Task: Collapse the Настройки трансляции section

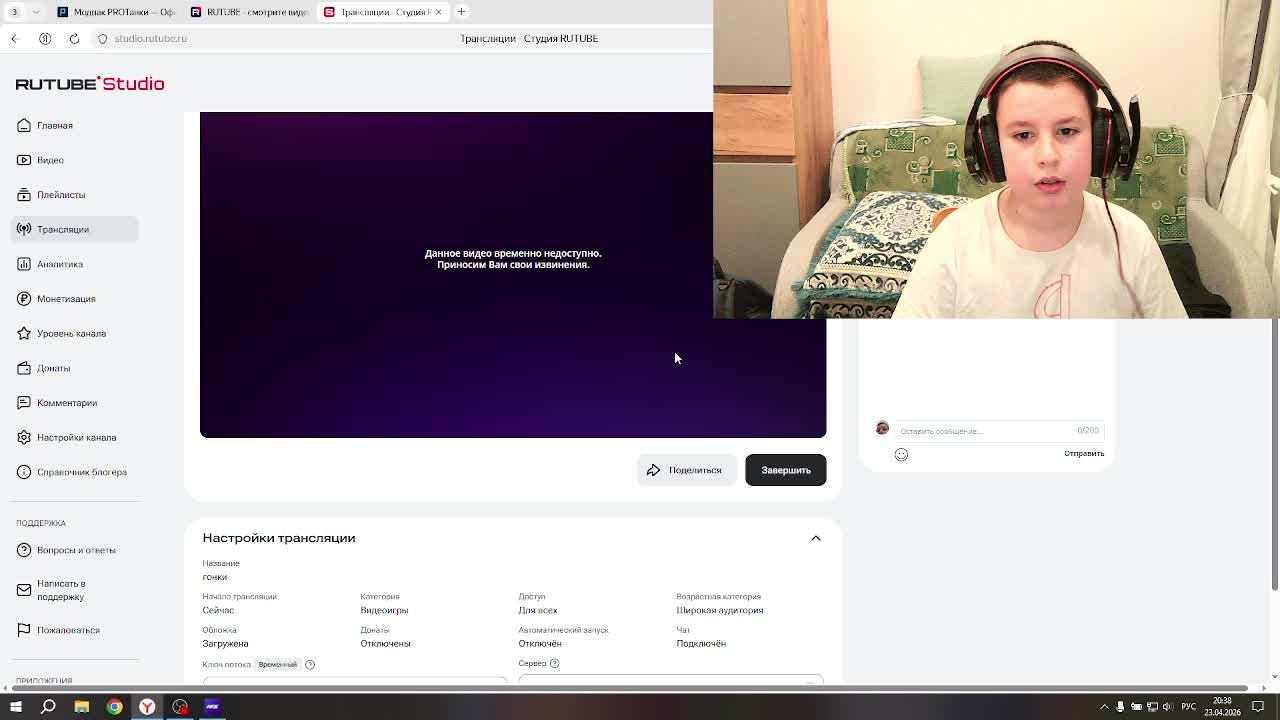Action: 816,538
